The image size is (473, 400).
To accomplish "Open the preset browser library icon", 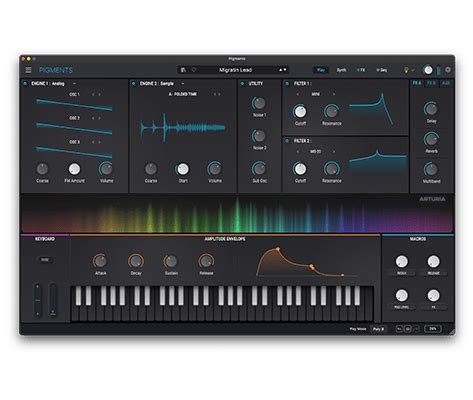I will (x=183, y=70).
